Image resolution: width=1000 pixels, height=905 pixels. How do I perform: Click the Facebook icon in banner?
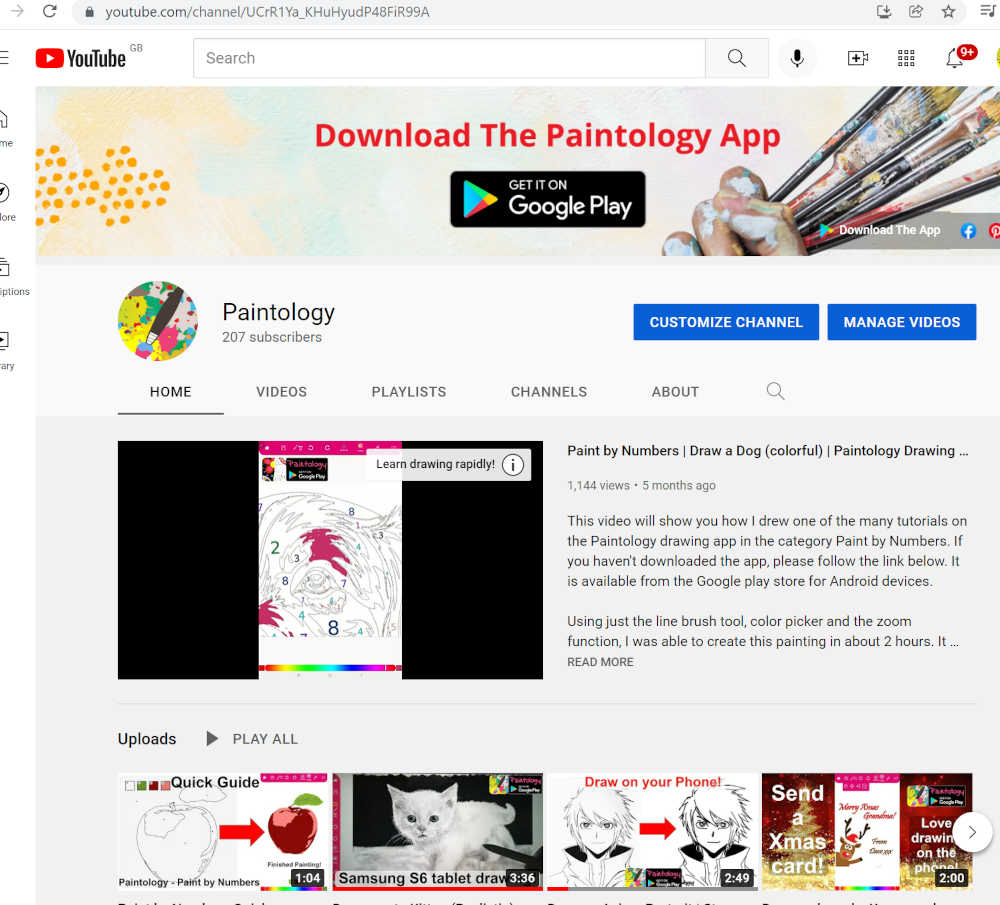pyautogui.click(x=968, y=231)
